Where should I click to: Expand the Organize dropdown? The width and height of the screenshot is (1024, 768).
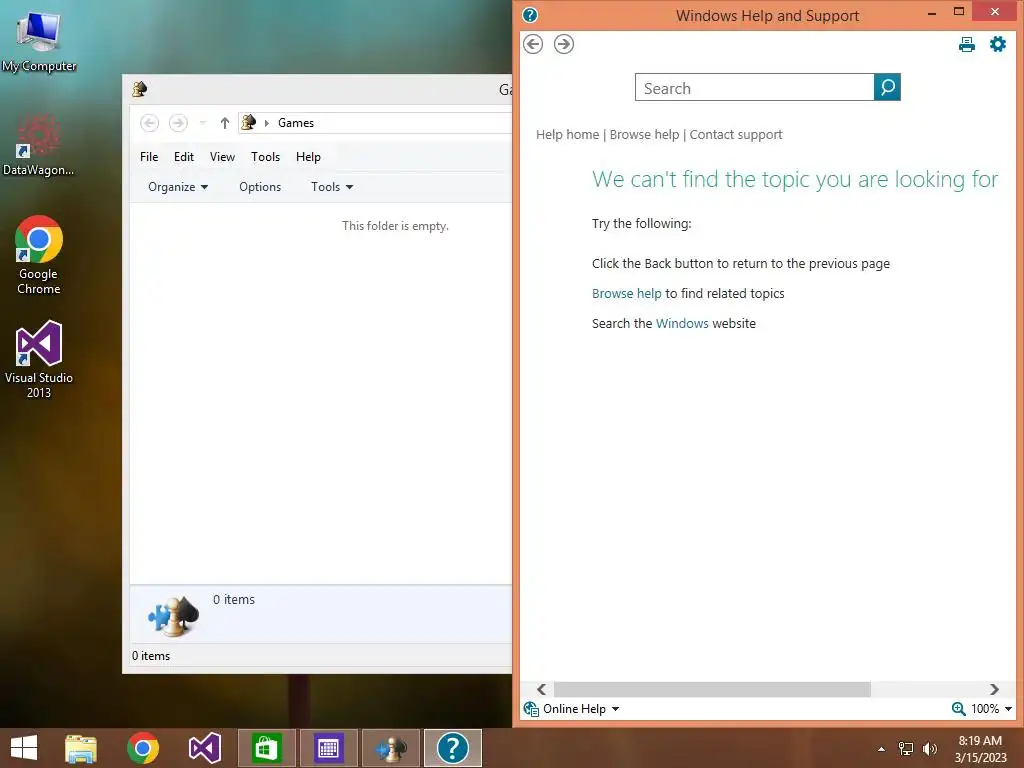pos(178,187)
